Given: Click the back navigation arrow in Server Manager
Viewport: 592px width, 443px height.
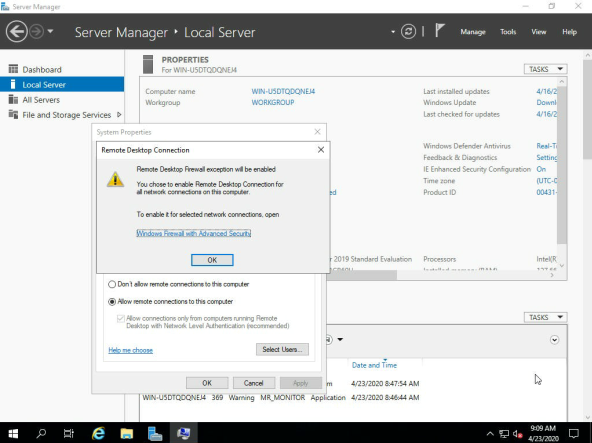Looking at the screenshot, I should (17, 31).
